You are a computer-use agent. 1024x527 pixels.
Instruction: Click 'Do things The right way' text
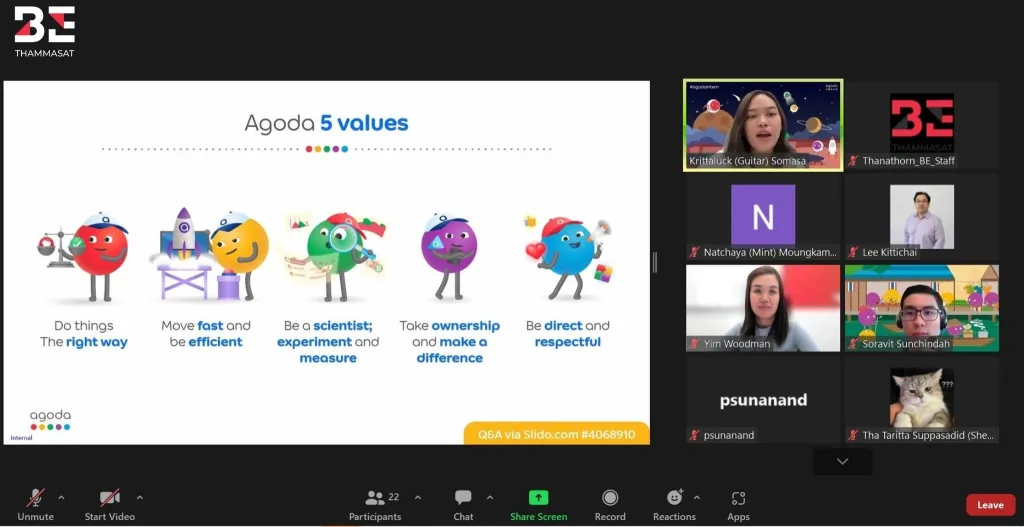84,334
